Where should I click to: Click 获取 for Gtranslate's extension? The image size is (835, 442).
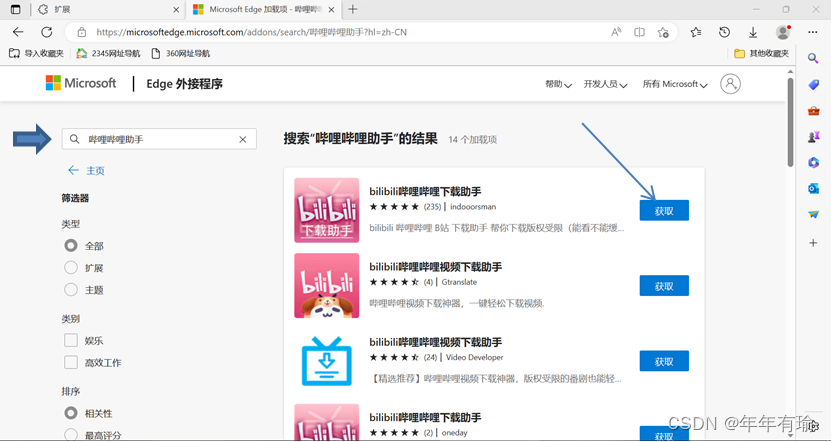pyautogui.click(x=664, y=286)
